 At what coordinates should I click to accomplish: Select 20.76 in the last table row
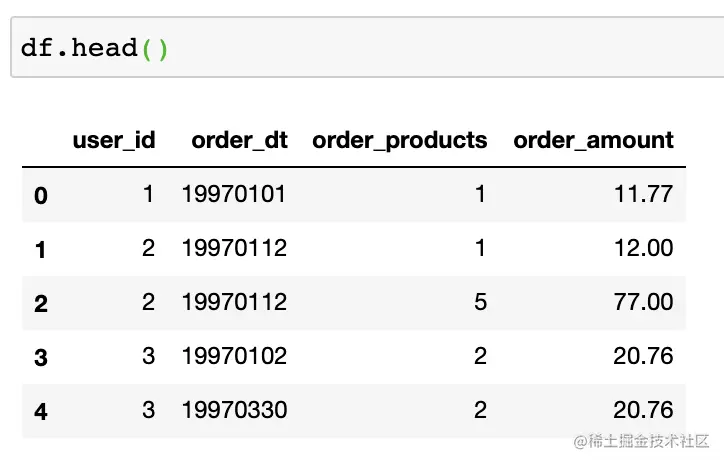click(x=643, y=410)
